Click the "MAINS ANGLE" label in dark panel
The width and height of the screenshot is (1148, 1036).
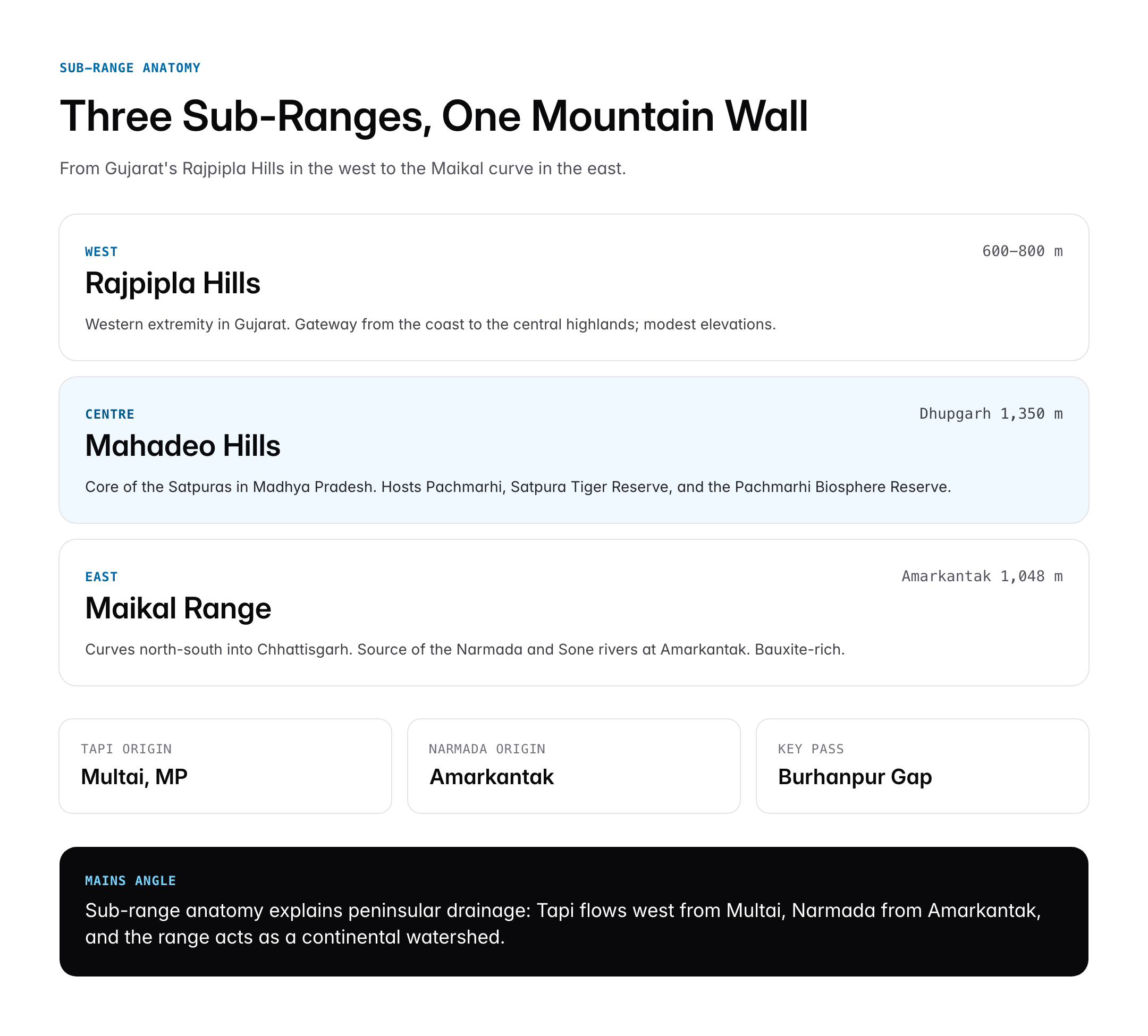pos(130,881)
